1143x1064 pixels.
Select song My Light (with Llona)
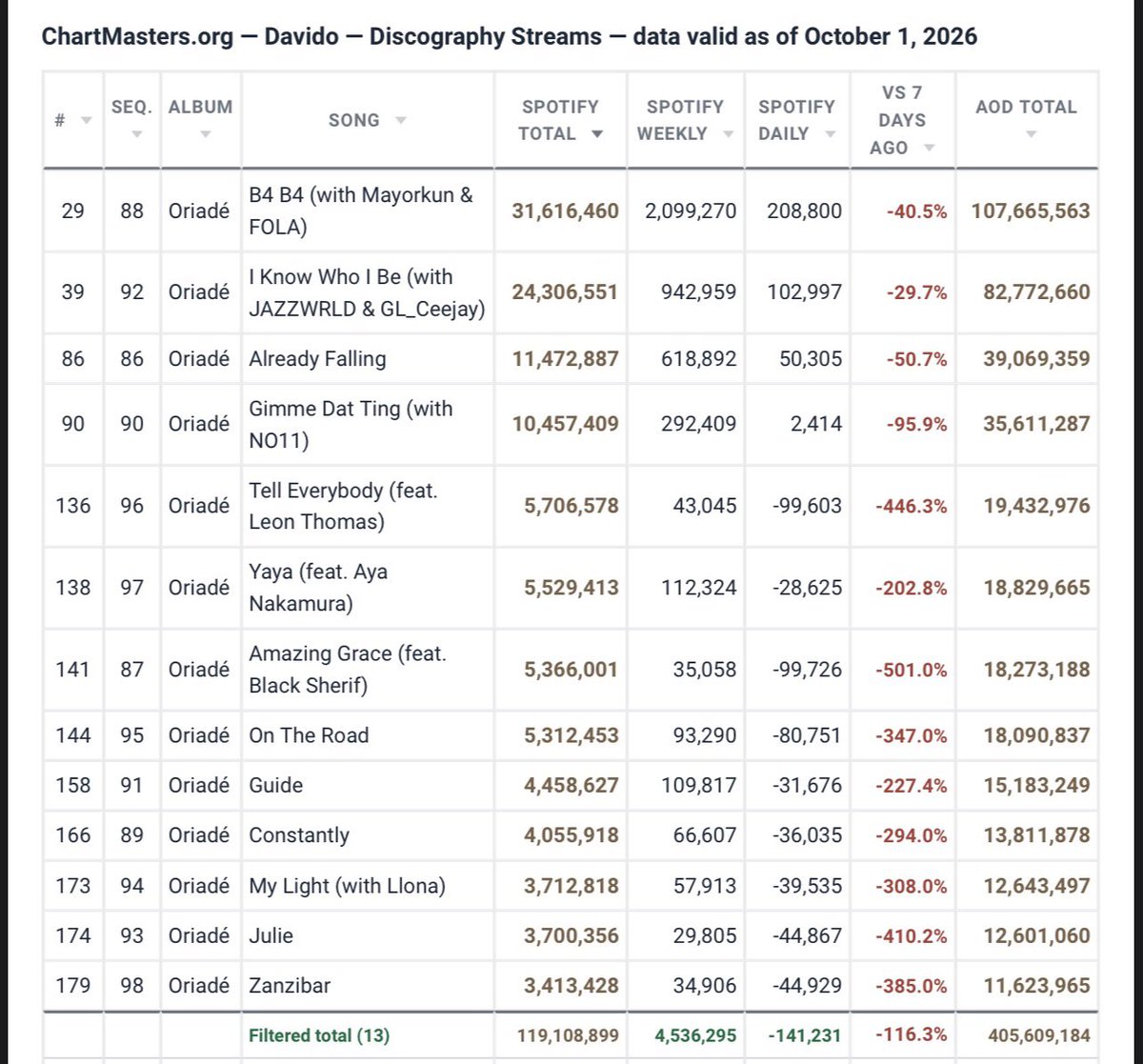347,886
